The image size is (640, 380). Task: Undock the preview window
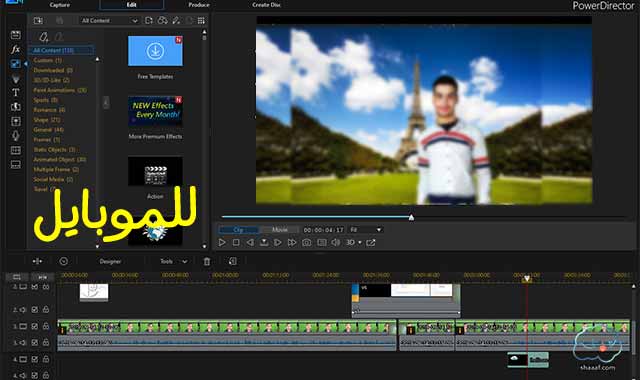click(x=371, y=242)
